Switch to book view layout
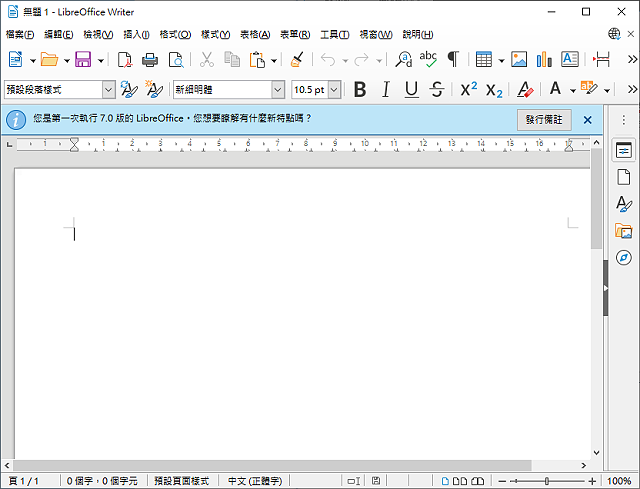Viewport: 640px width, 489px height. click(478, 481)
